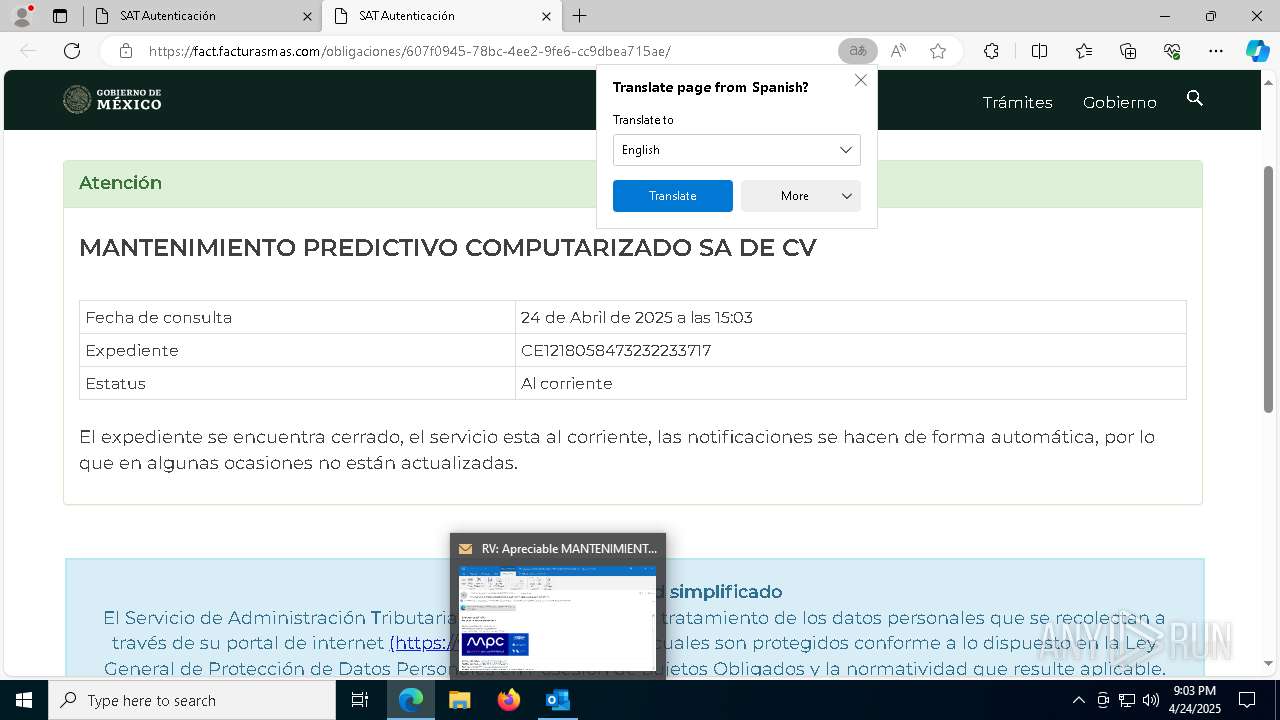
Task: Open a new browser tab
Action: click(580, 16)
